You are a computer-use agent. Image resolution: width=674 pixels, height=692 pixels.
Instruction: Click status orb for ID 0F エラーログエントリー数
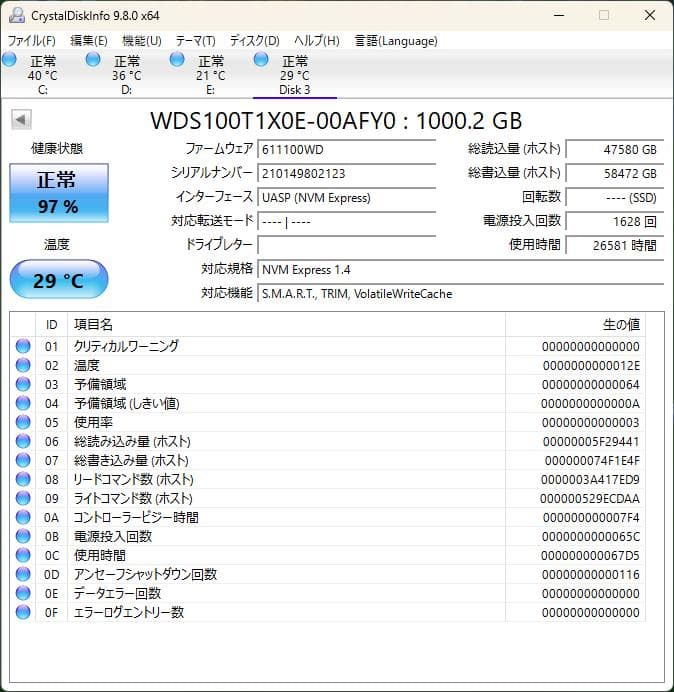[x=23, y=612]
